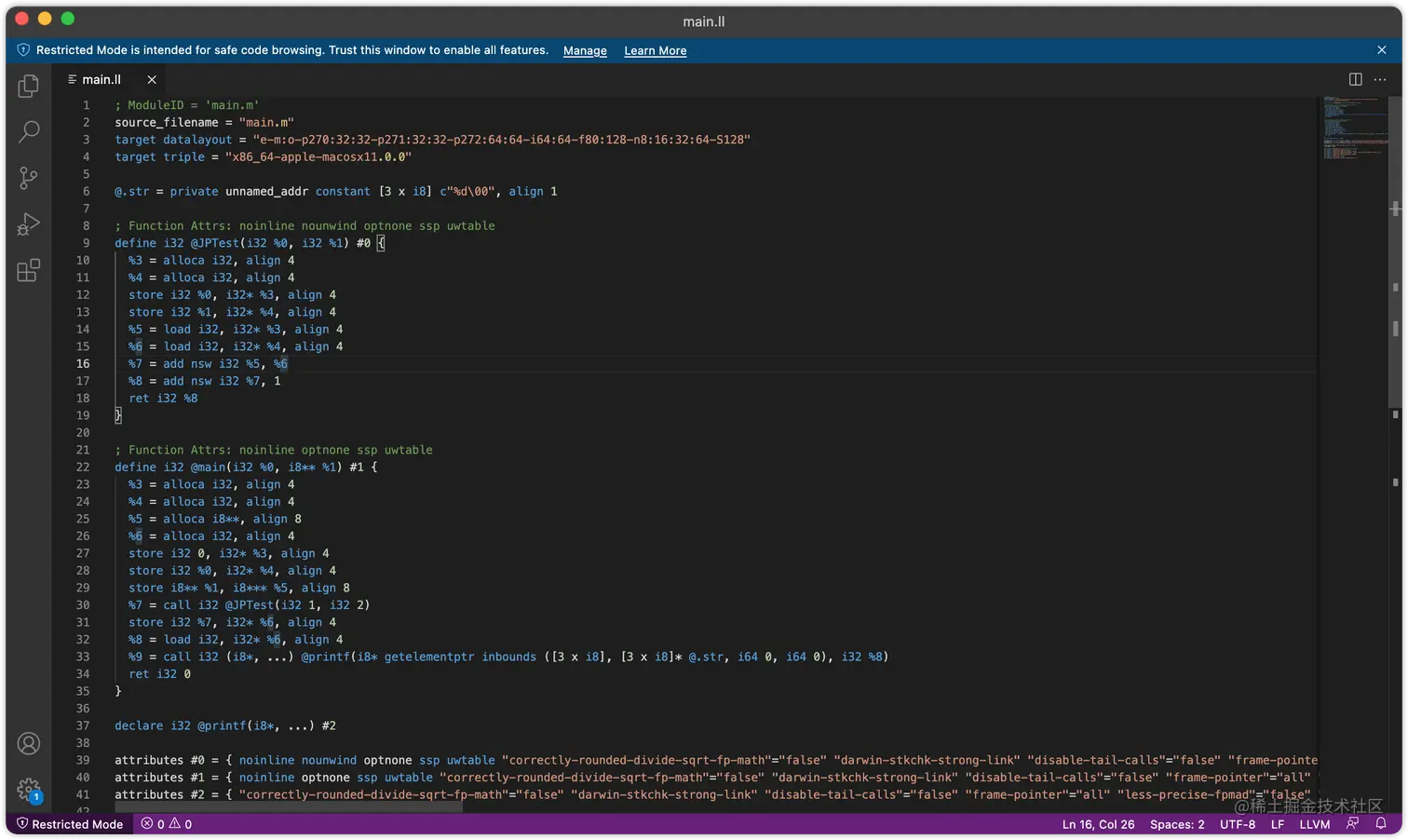Close the main.ll editor tab
Viewport: 1408px width, 840px height.
[x=152, y=80]
